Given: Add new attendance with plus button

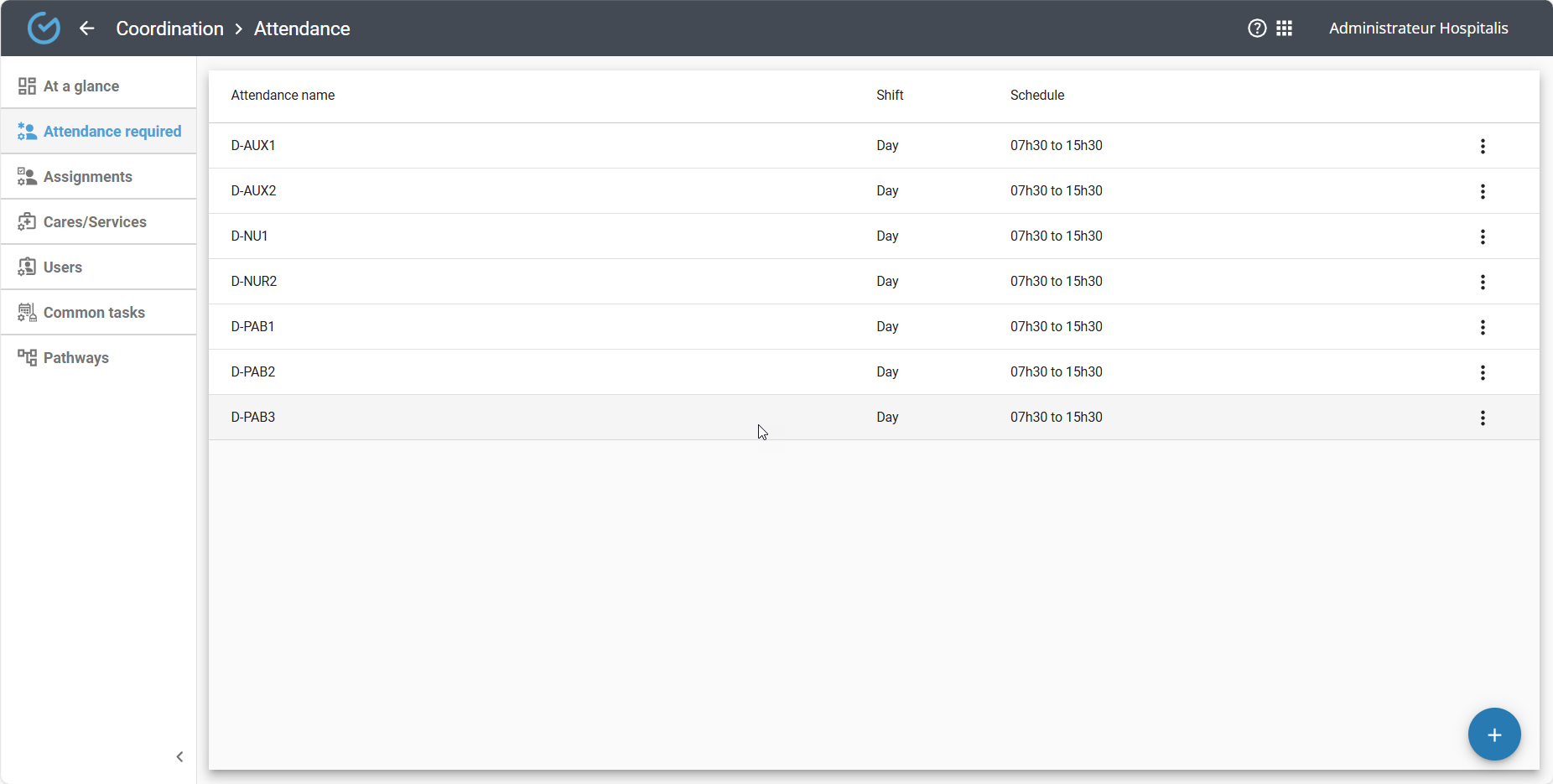Looking at the screenshot, I should tap(1493, 735).
